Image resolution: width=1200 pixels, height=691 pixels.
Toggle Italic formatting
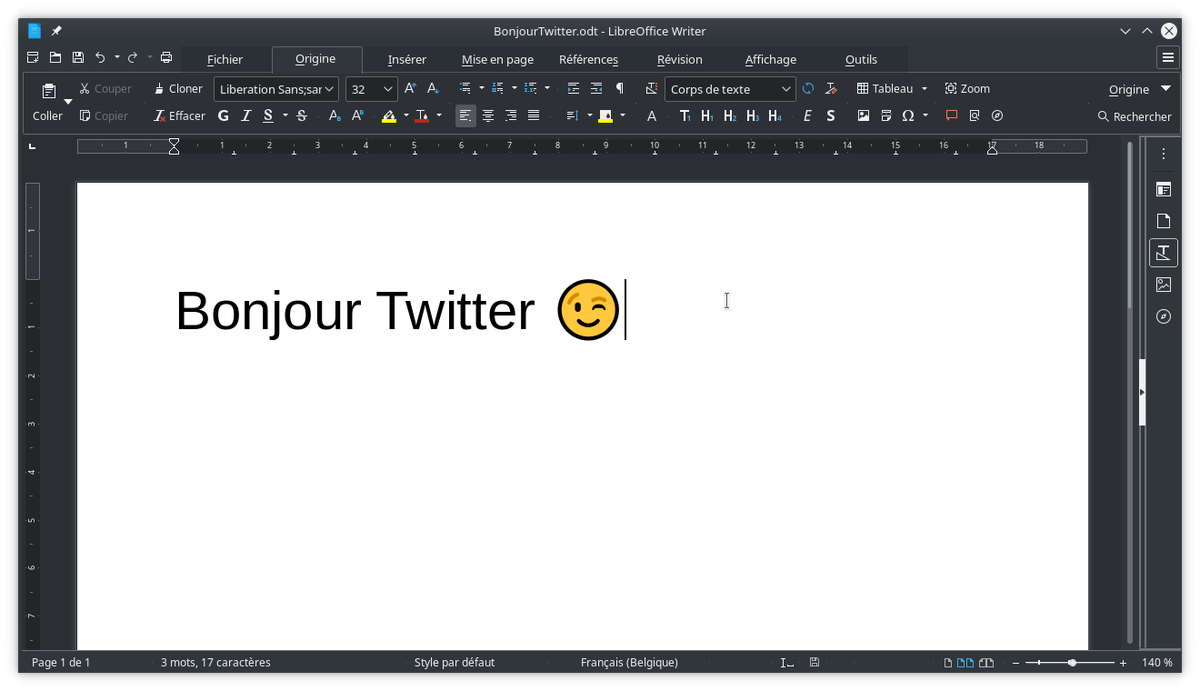coord(246,116)
